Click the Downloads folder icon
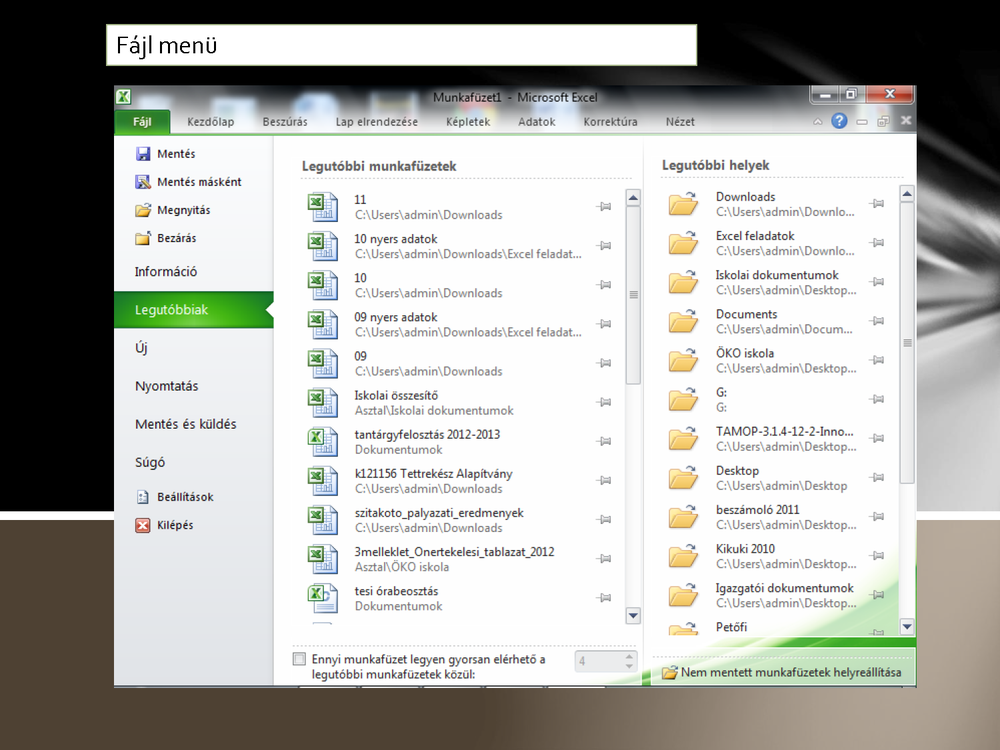This screenshot has width=1000, height=750. tap(683, 204)
